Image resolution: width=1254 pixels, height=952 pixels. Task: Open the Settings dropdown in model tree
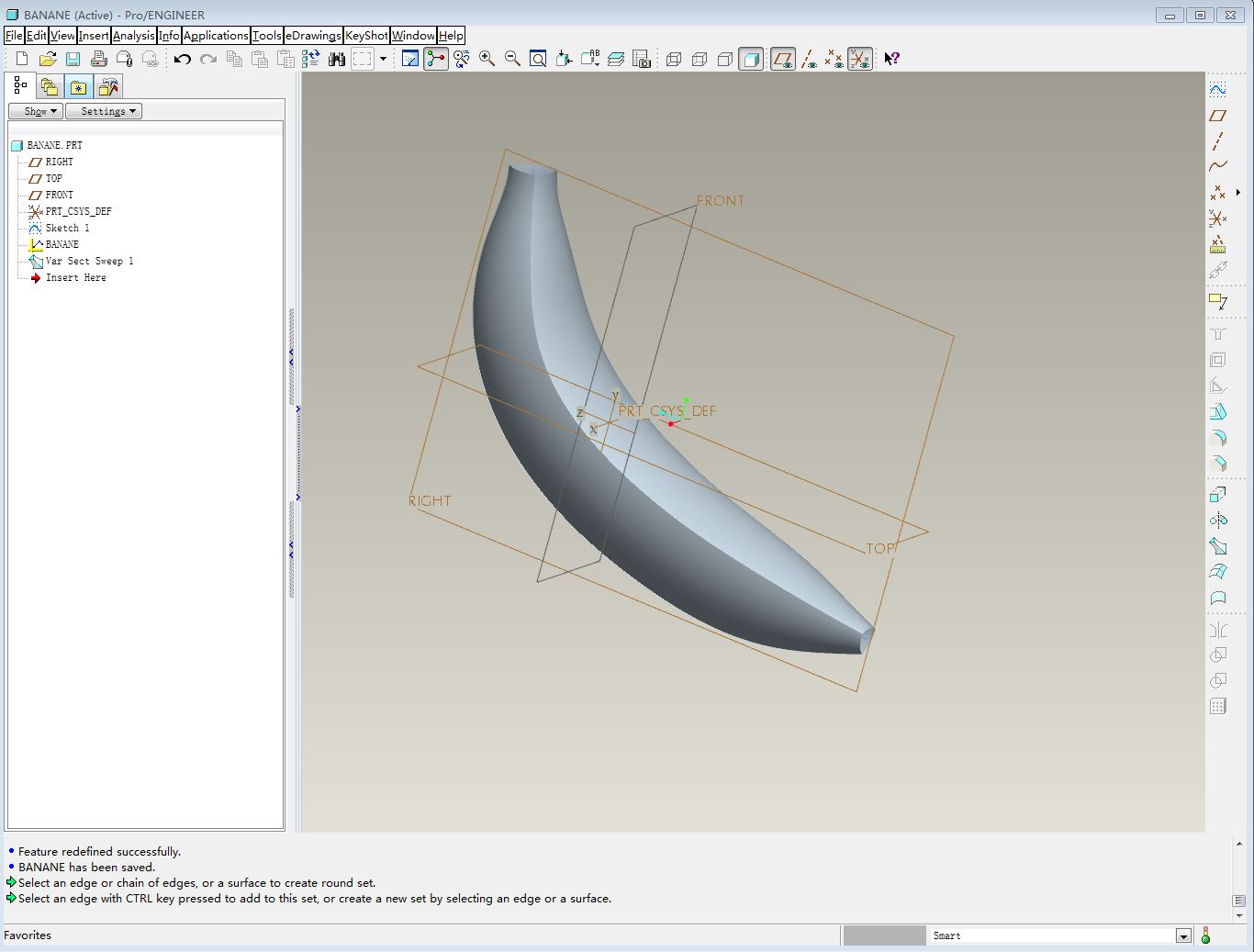click(104, 111)
